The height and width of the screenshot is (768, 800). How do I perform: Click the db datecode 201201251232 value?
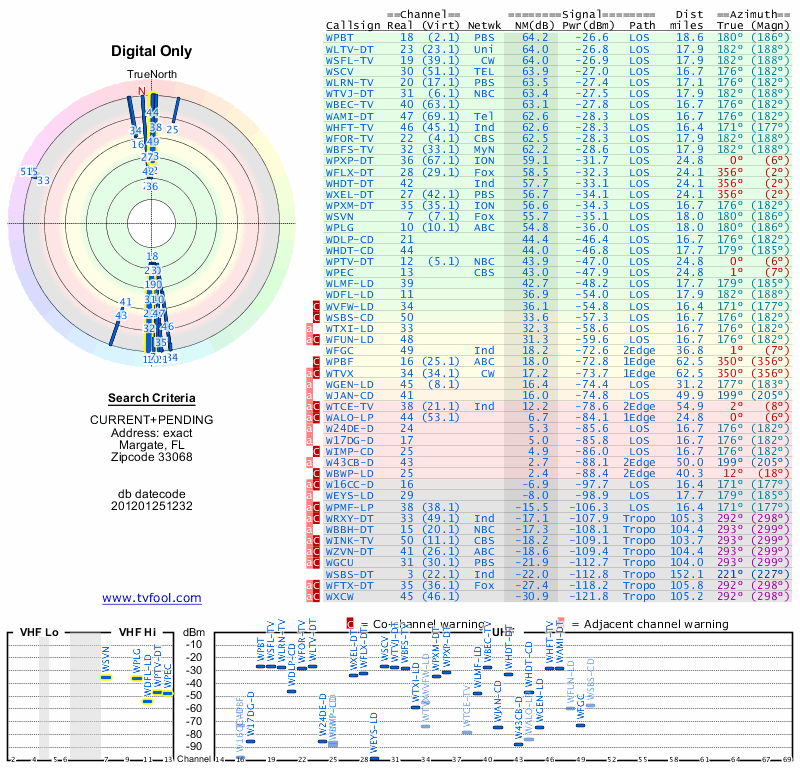click(x=152, y=506)
